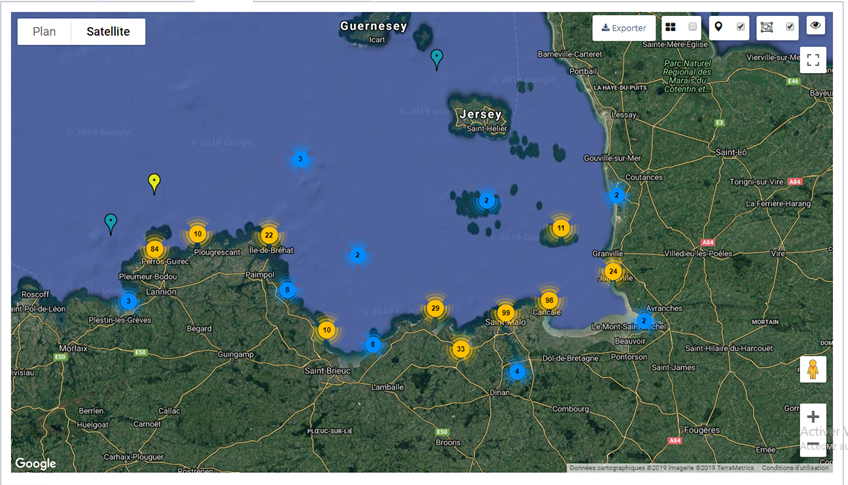Toggle the eye visibility button
This screenshot has height=485, width=848.
[815, 26]
